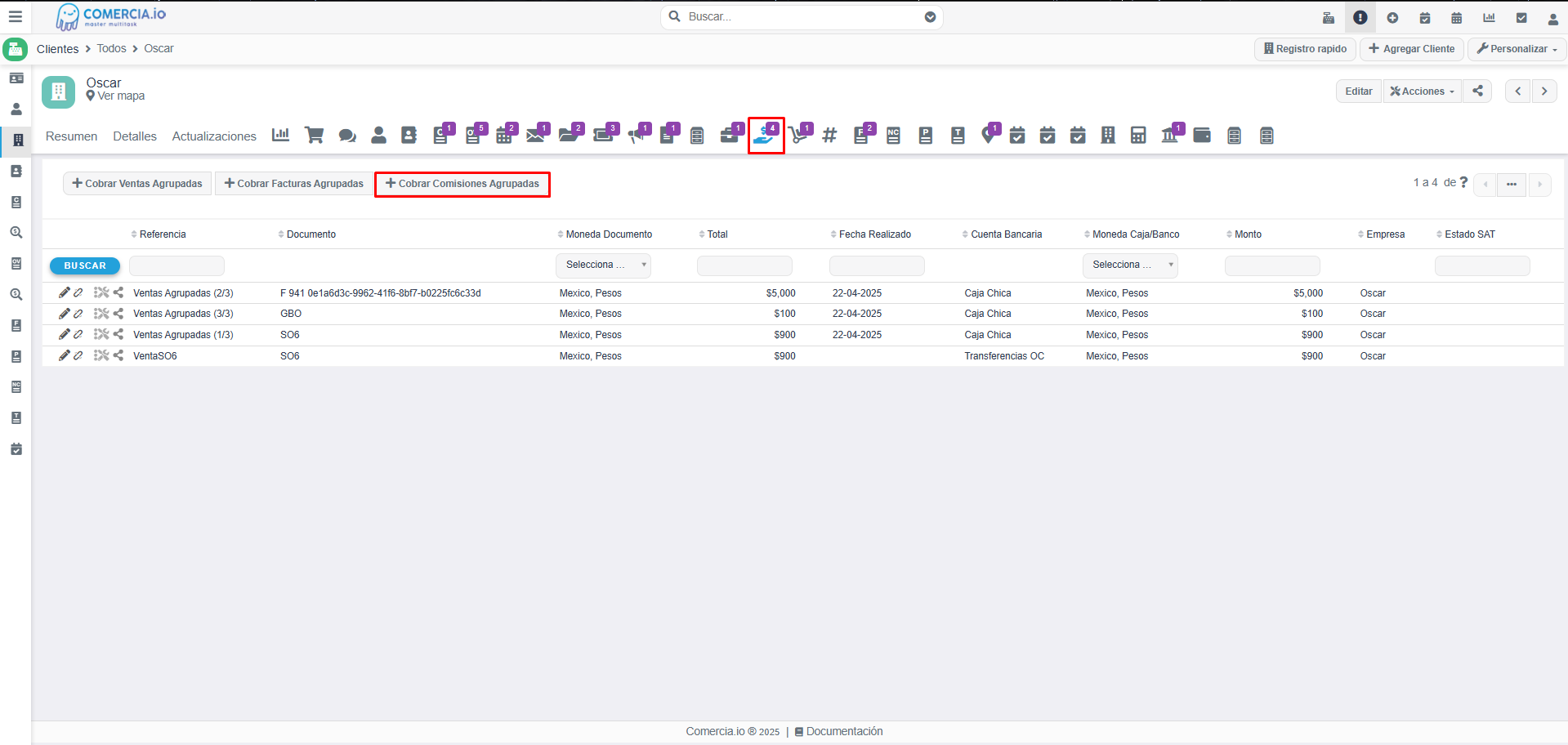Open the shopping cart tab icon
Image resolution: width=1568 pixels, height=745 pixels.
pyautogui.click(x=314, y=135)
